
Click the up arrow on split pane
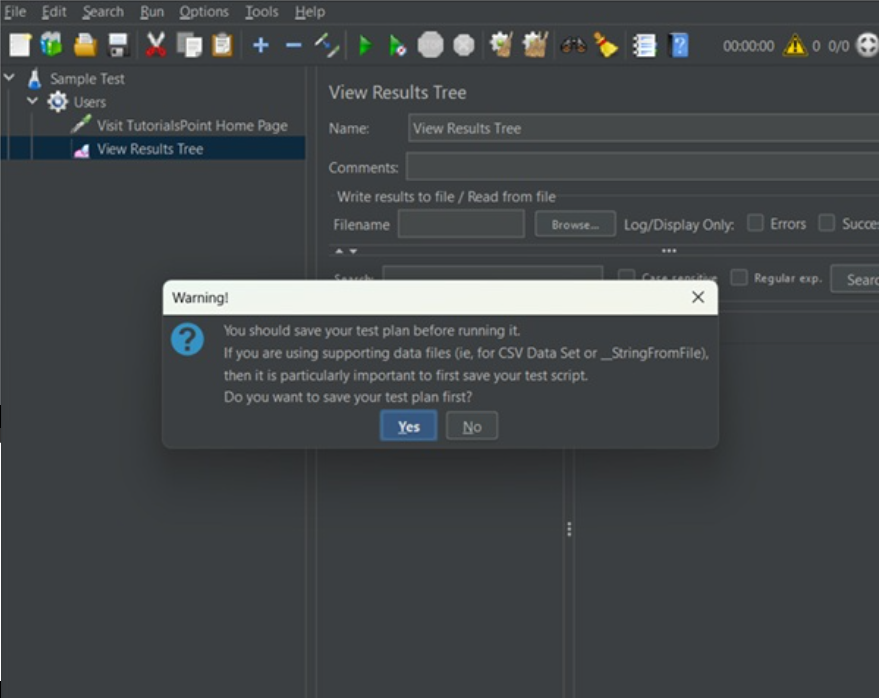click(339, 251)
